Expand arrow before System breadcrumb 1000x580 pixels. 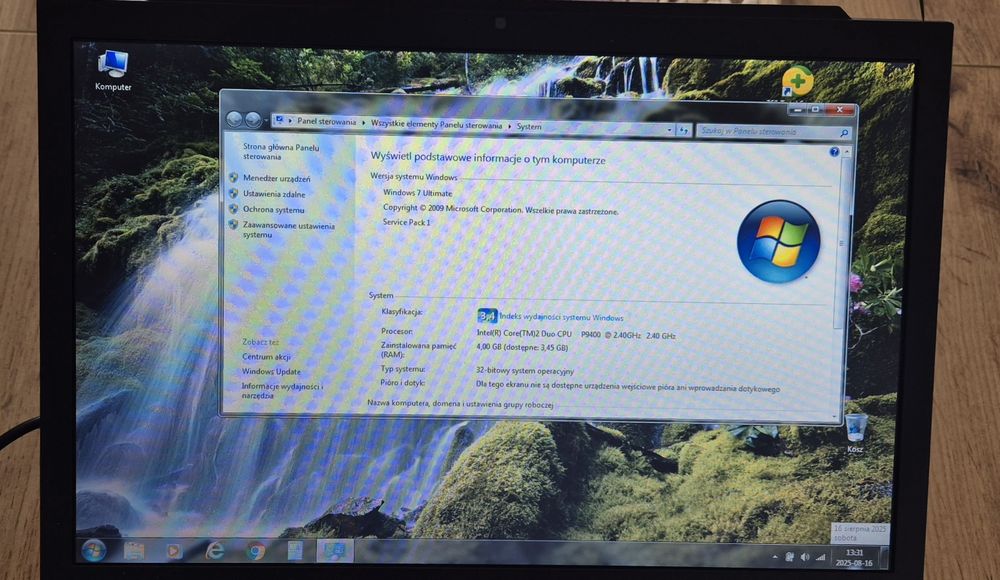(509, 126)
